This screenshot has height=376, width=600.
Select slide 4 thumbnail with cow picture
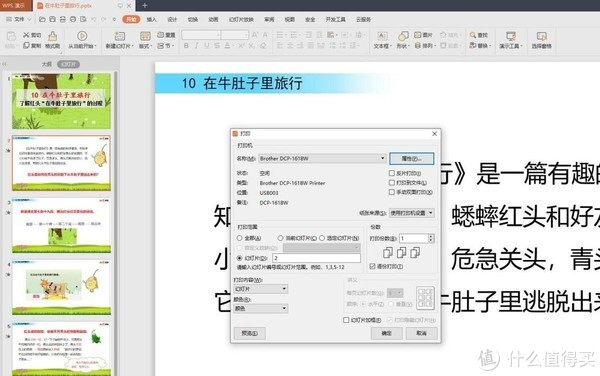[61, 288]
